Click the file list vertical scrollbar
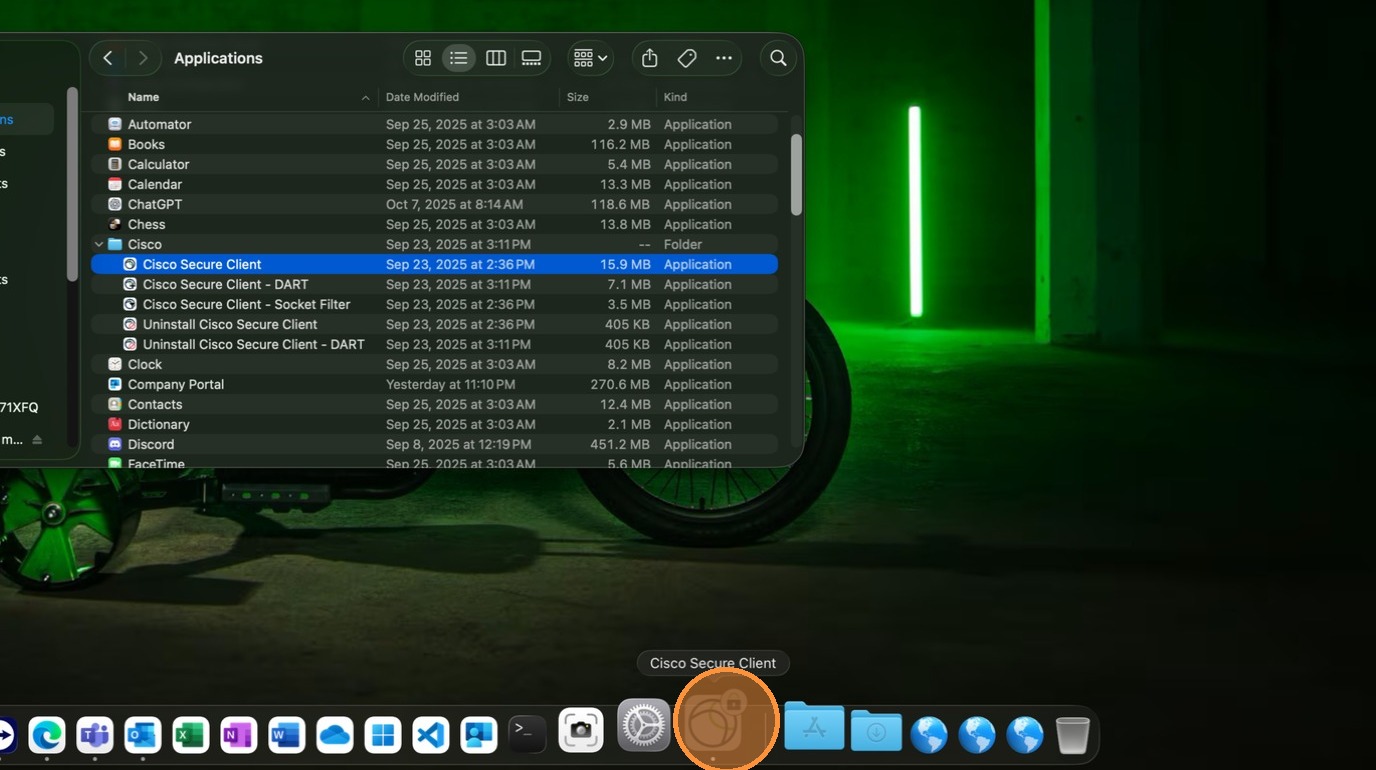The height and width of the screenshot is (770, 1376). tap(796, 175)
